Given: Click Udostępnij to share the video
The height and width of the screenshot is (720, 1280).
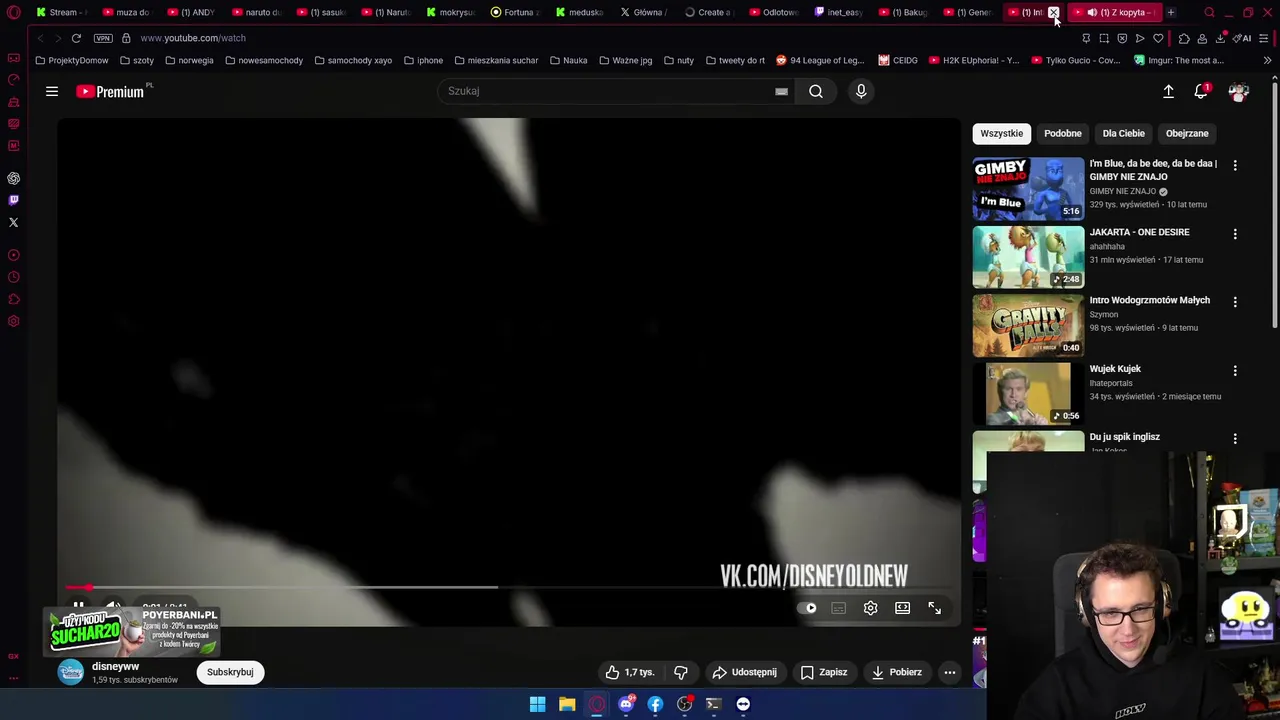Looking at the screenshot, I should (744, 672).
